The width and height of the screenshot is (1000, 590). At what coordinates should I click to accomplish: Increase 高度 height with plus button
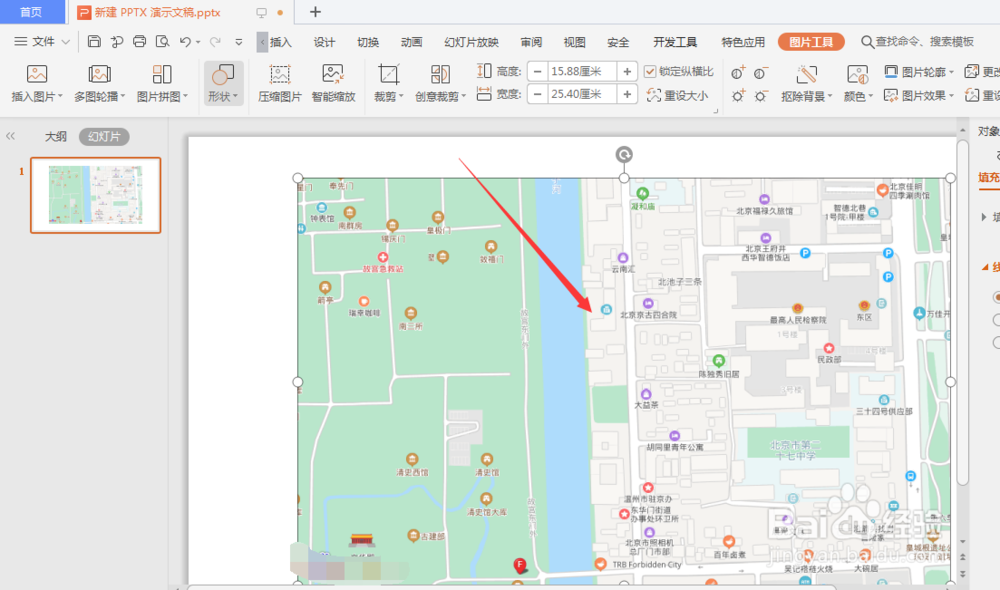coord(627,71)
